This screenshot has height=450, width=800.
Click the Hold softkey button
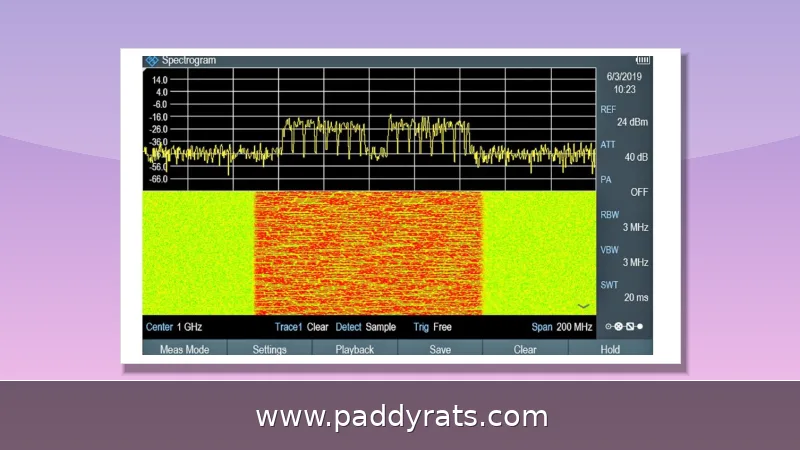pos(610,349)
